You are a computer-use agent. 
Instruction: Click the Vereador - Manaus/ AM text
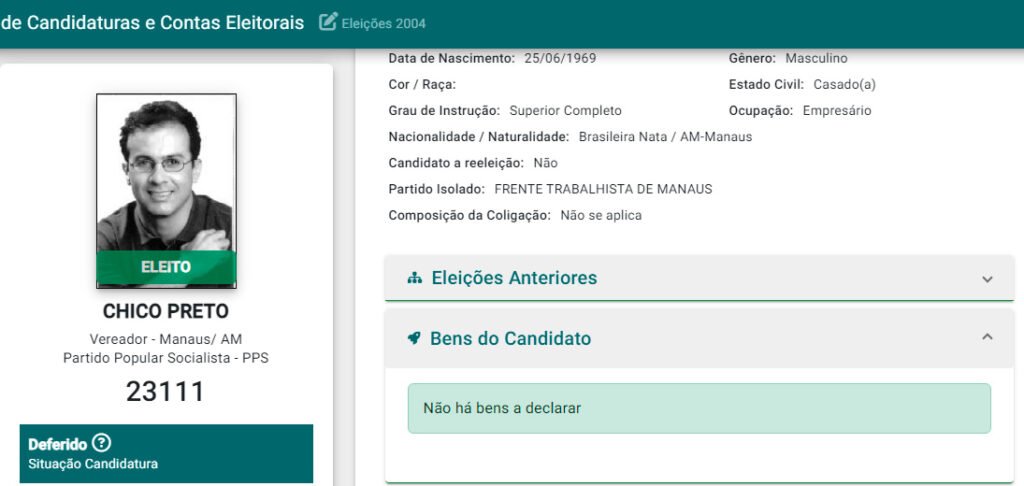166,339
